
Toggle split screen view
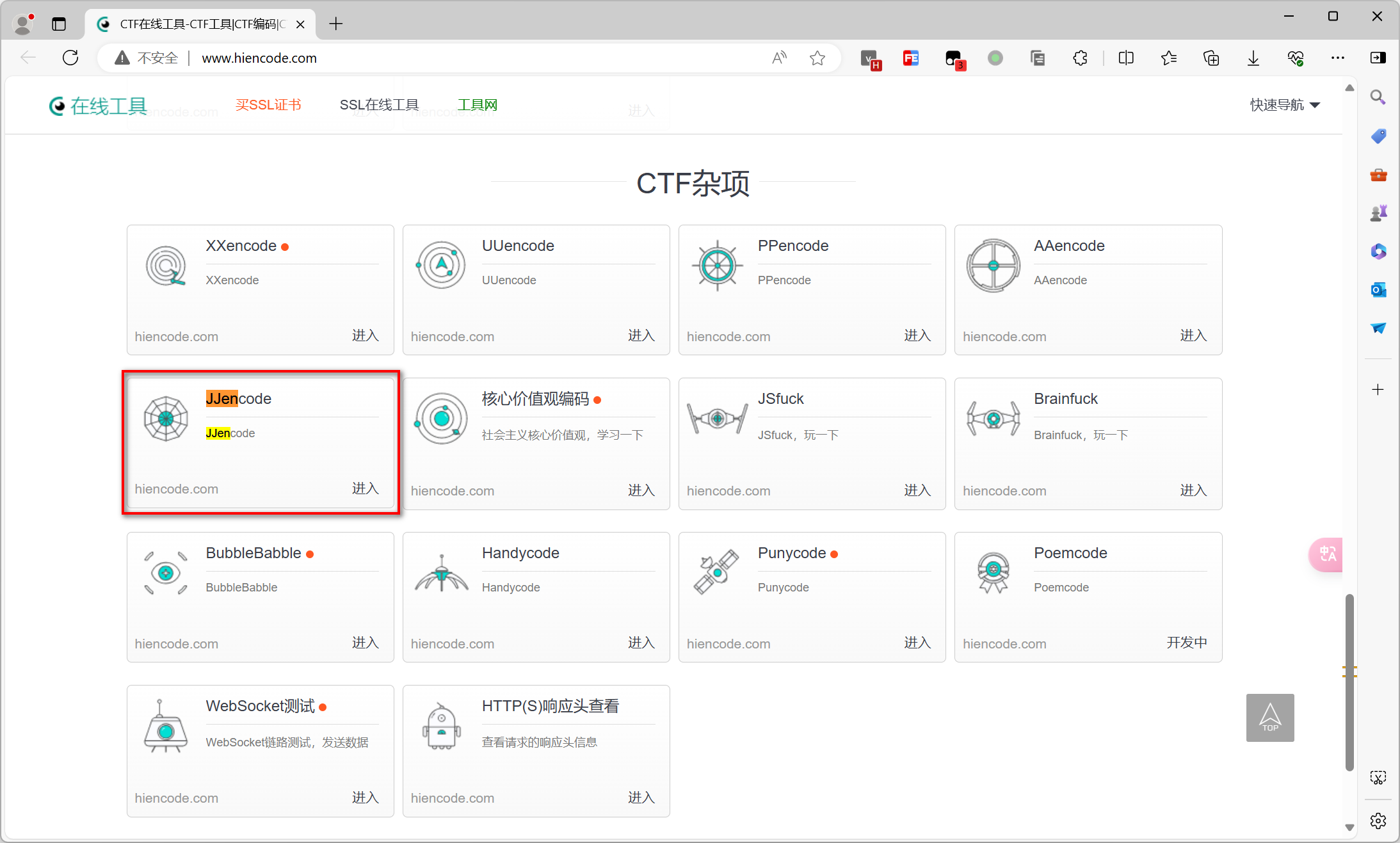click(x=1126, y=58)
